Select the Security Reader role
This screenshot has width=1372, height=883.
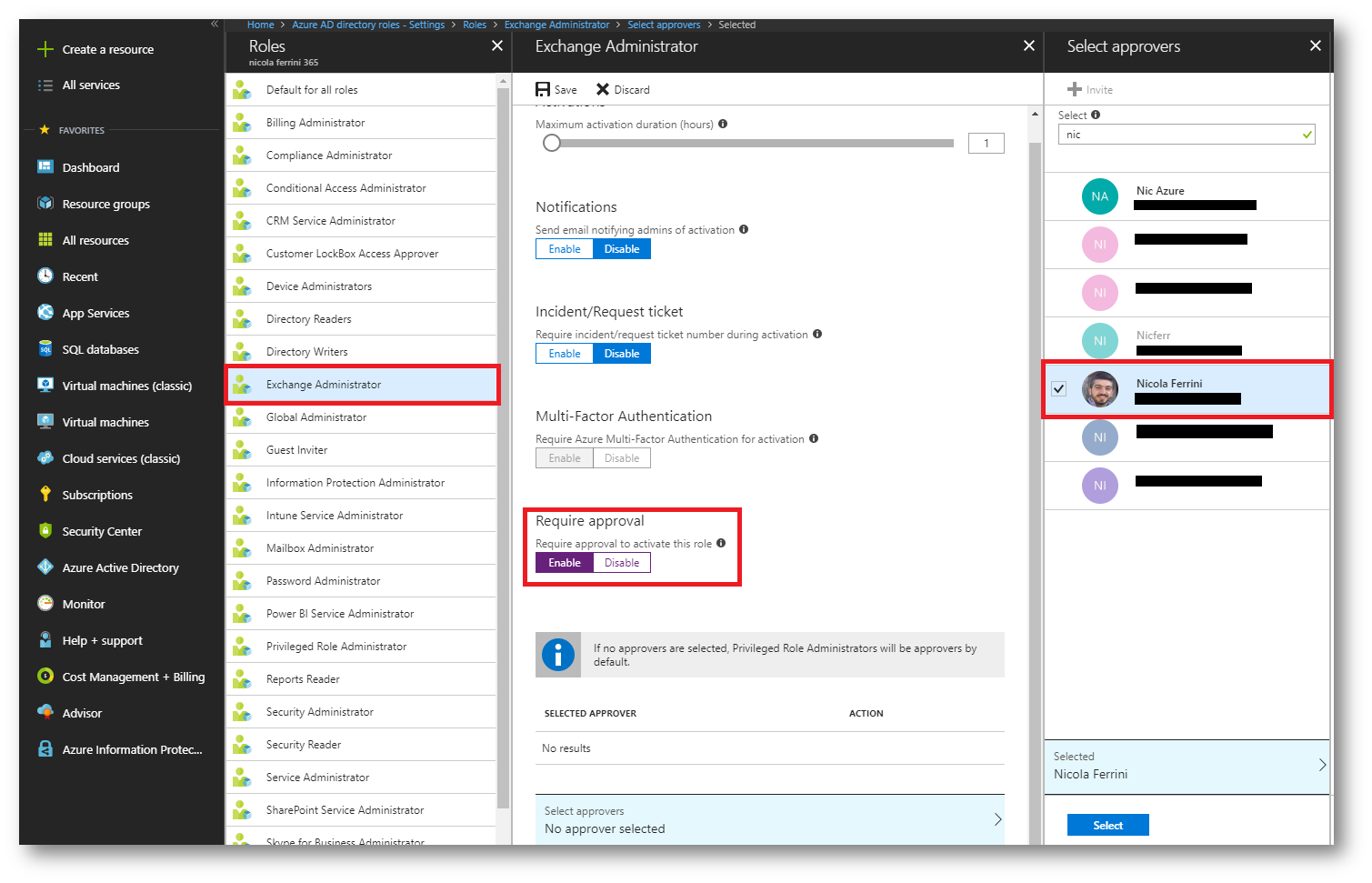pos(362,745)
